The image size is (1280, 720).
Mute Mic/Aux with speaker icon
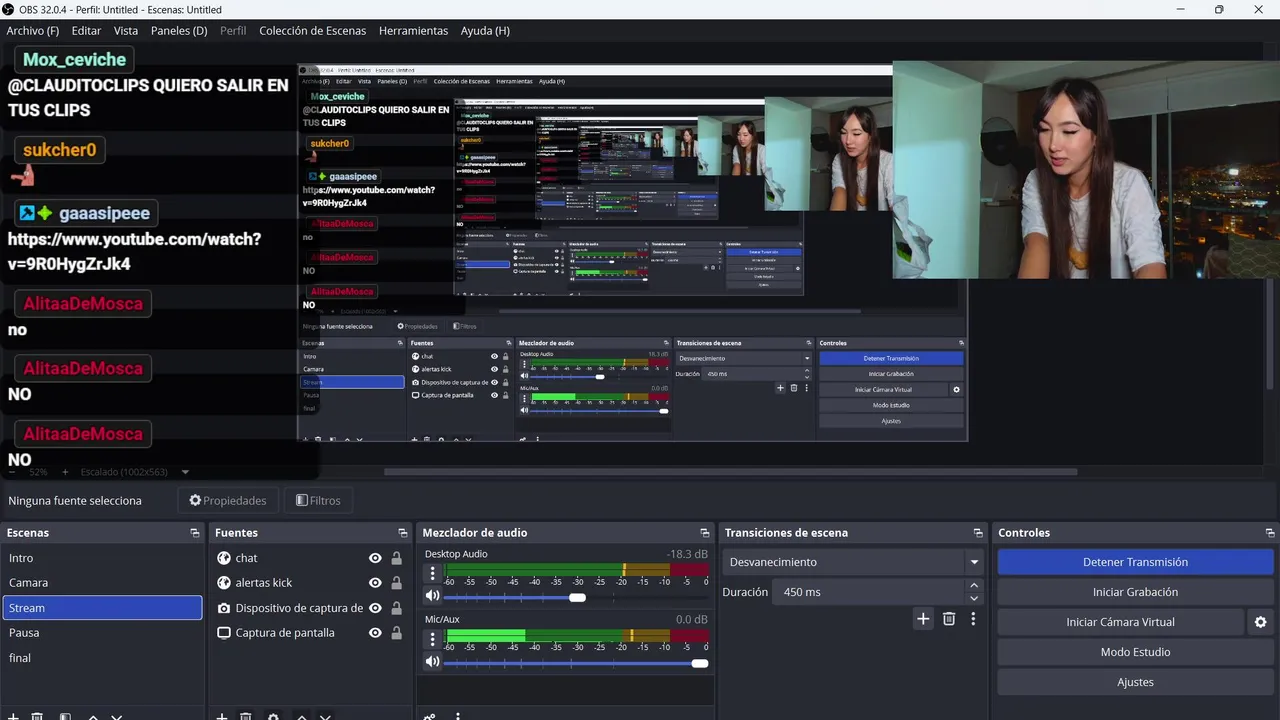[x=432, y=661]
